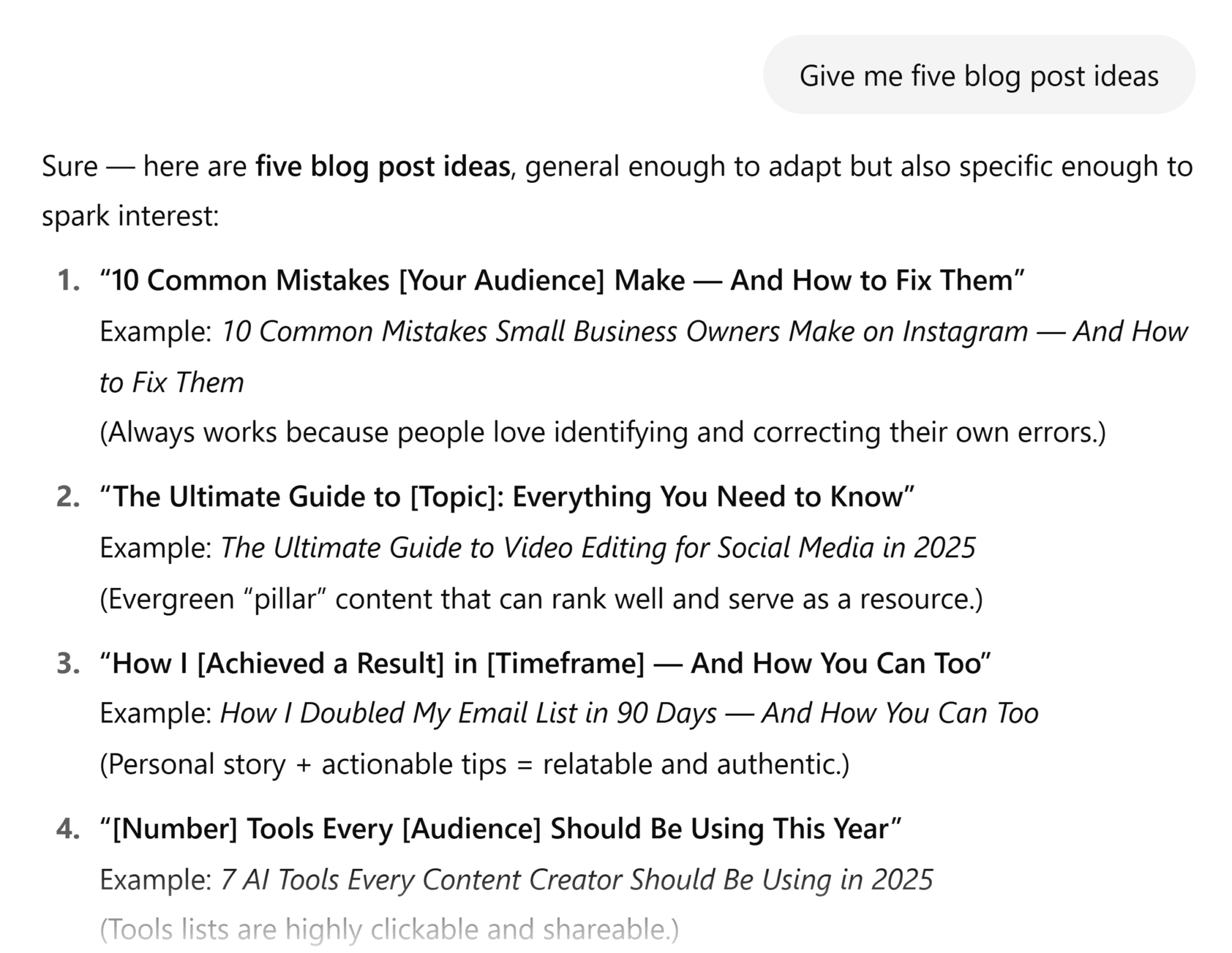The width and height of the screenshot is (1232, 953).
Task: Click the italic Video Editing for Social Media example
Action: 597,547
